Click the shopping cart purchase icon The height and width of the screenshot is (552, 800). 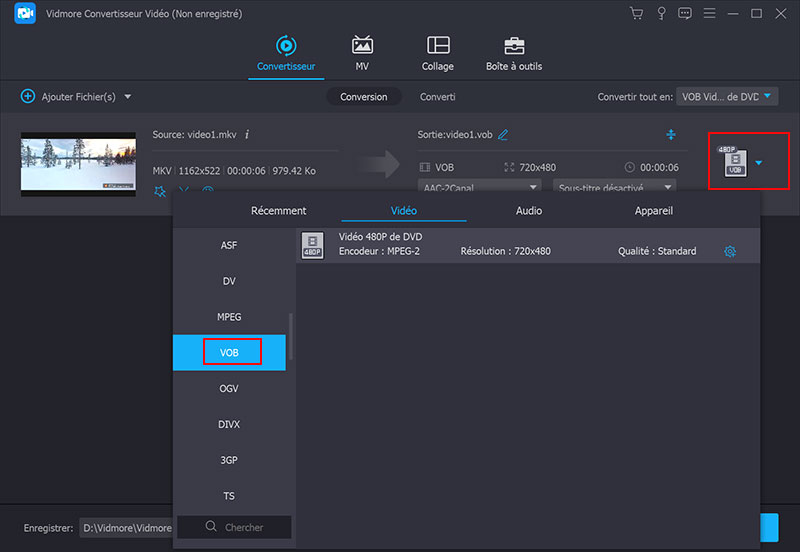pos(636,14)
